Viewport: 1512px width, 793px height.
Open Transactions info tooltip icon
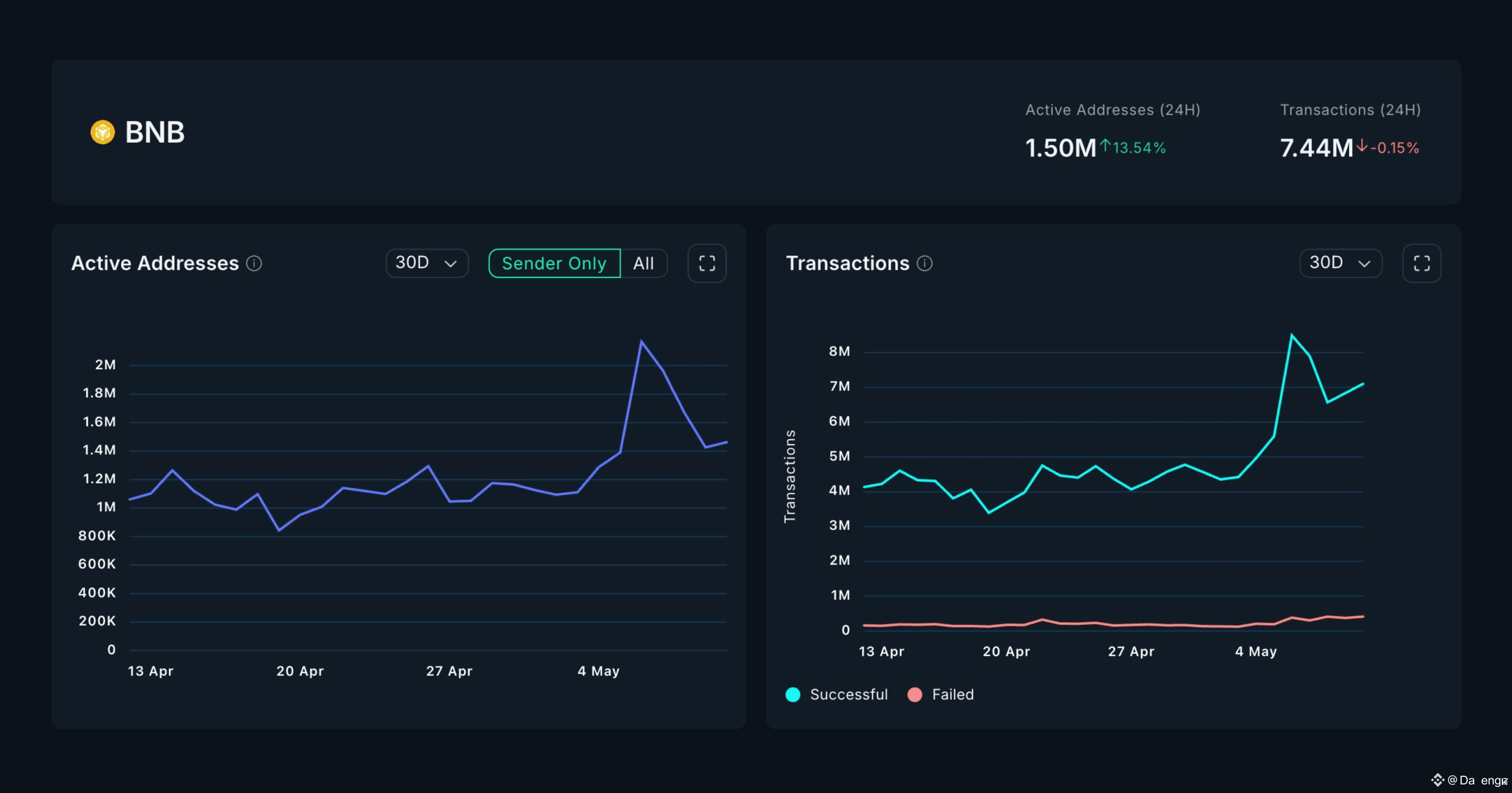[924, 264]
